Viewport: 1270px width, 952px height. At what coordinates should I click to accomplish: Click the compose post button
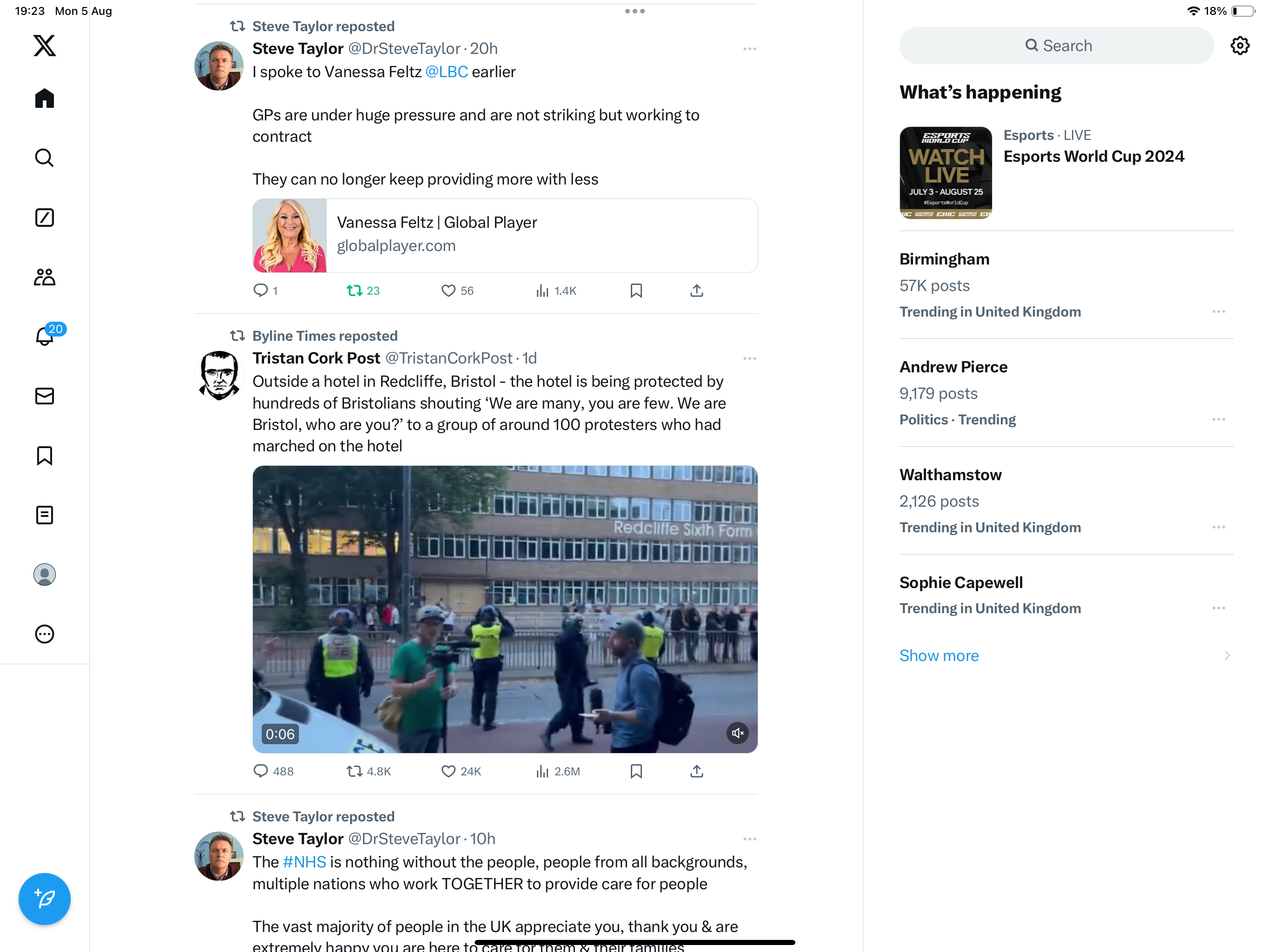tap(44, 899)
